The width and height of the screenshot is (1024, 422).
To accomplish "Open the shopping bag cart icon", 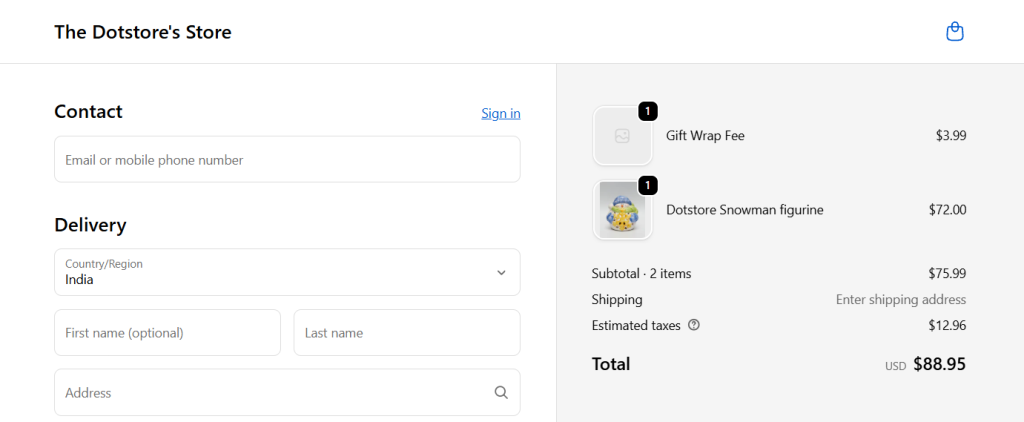I will click(954, 32).
